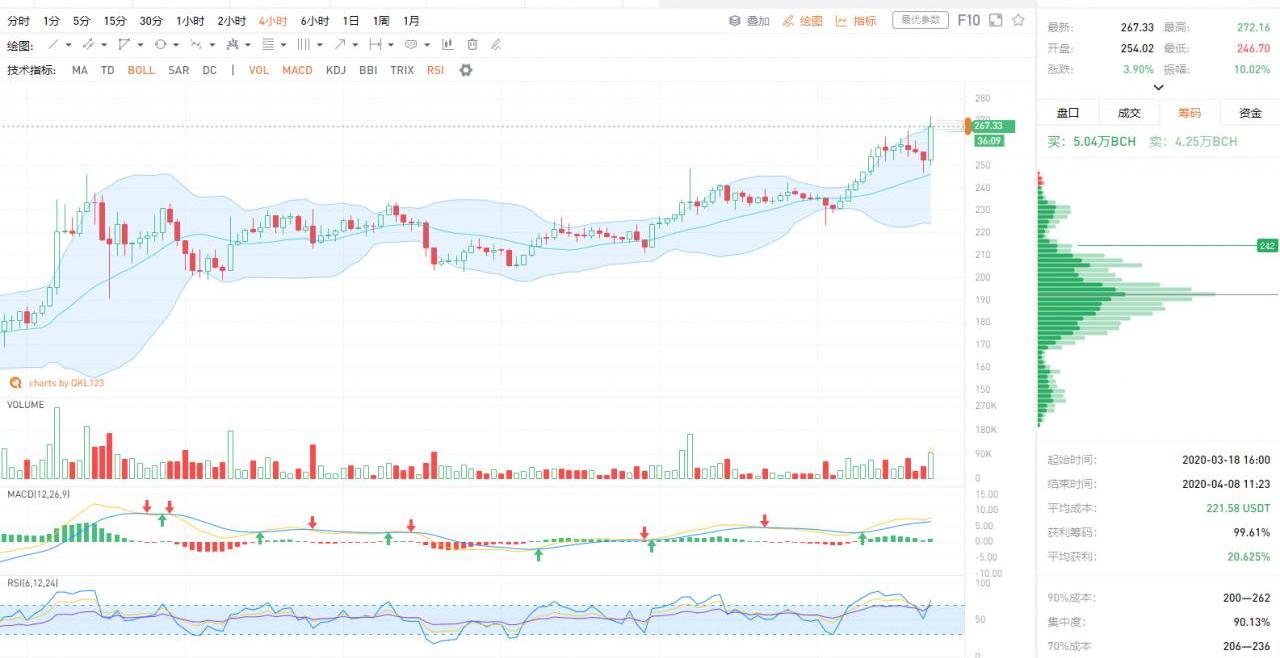Select the arrow drawing tool
Image resolution: width=1280 pixels, height=658 pixels.
340,45
